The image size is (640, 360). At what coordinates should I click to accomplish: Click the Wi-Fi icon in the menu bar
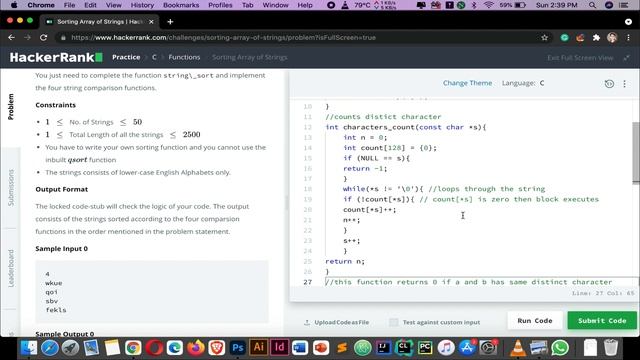click(489, 5)
